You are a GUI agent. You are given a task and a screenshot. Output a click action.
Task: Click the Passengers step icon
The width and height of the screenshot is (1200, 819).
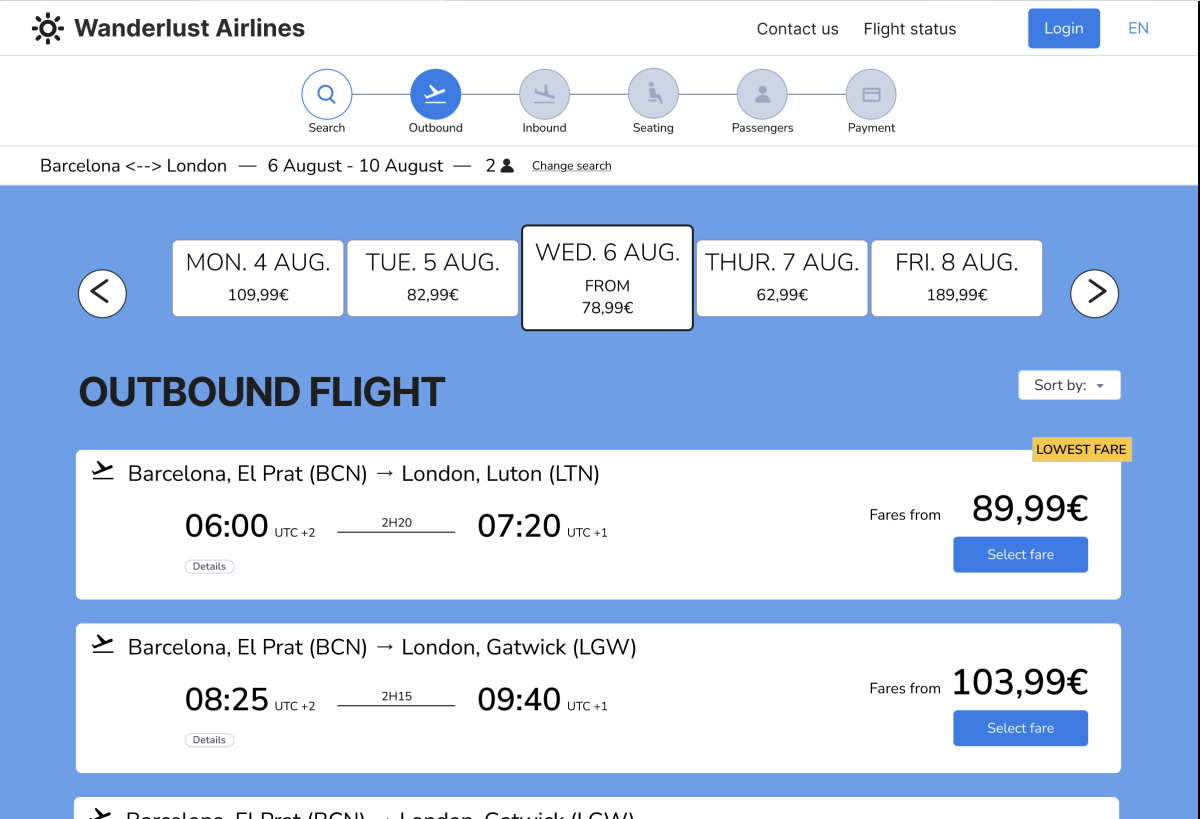pos(762,95)
